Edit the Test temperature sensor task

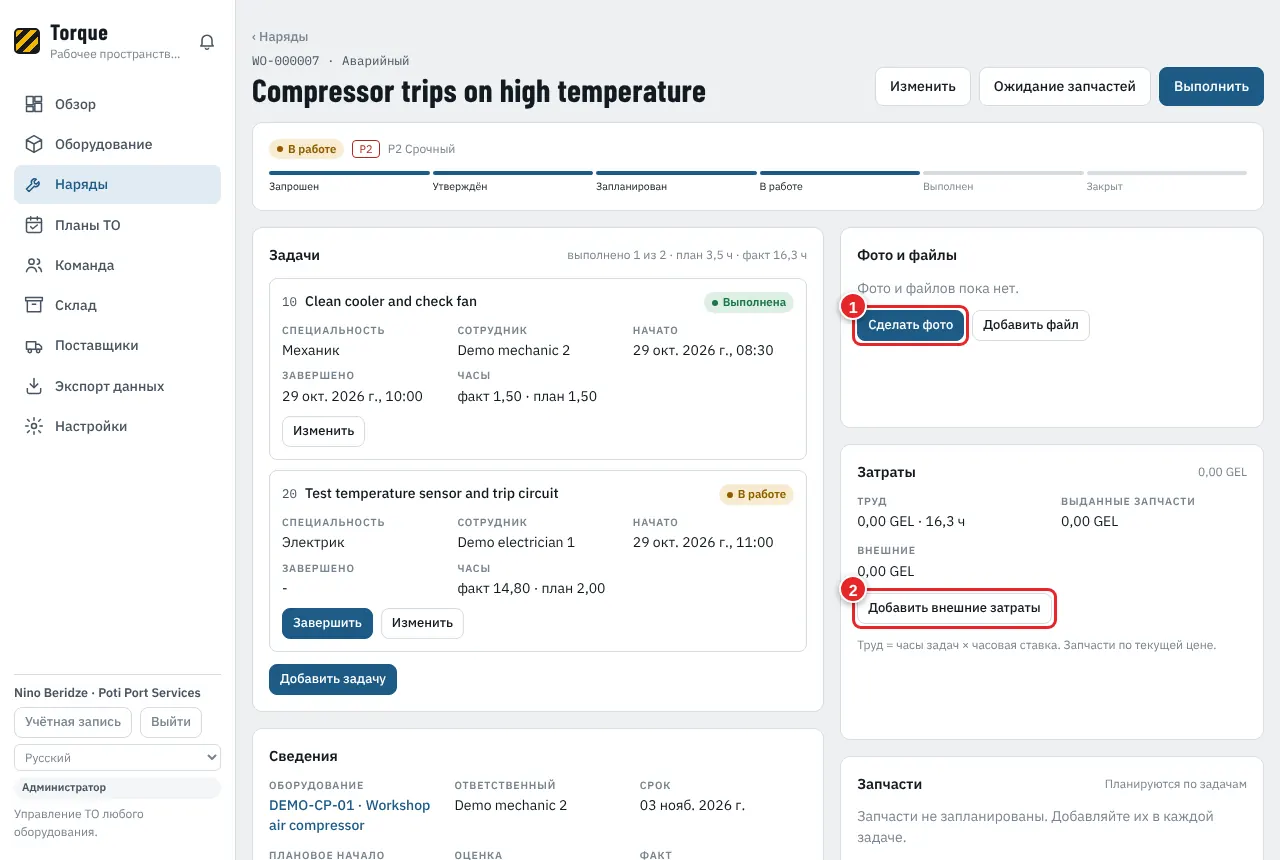(x=422, y=623)
